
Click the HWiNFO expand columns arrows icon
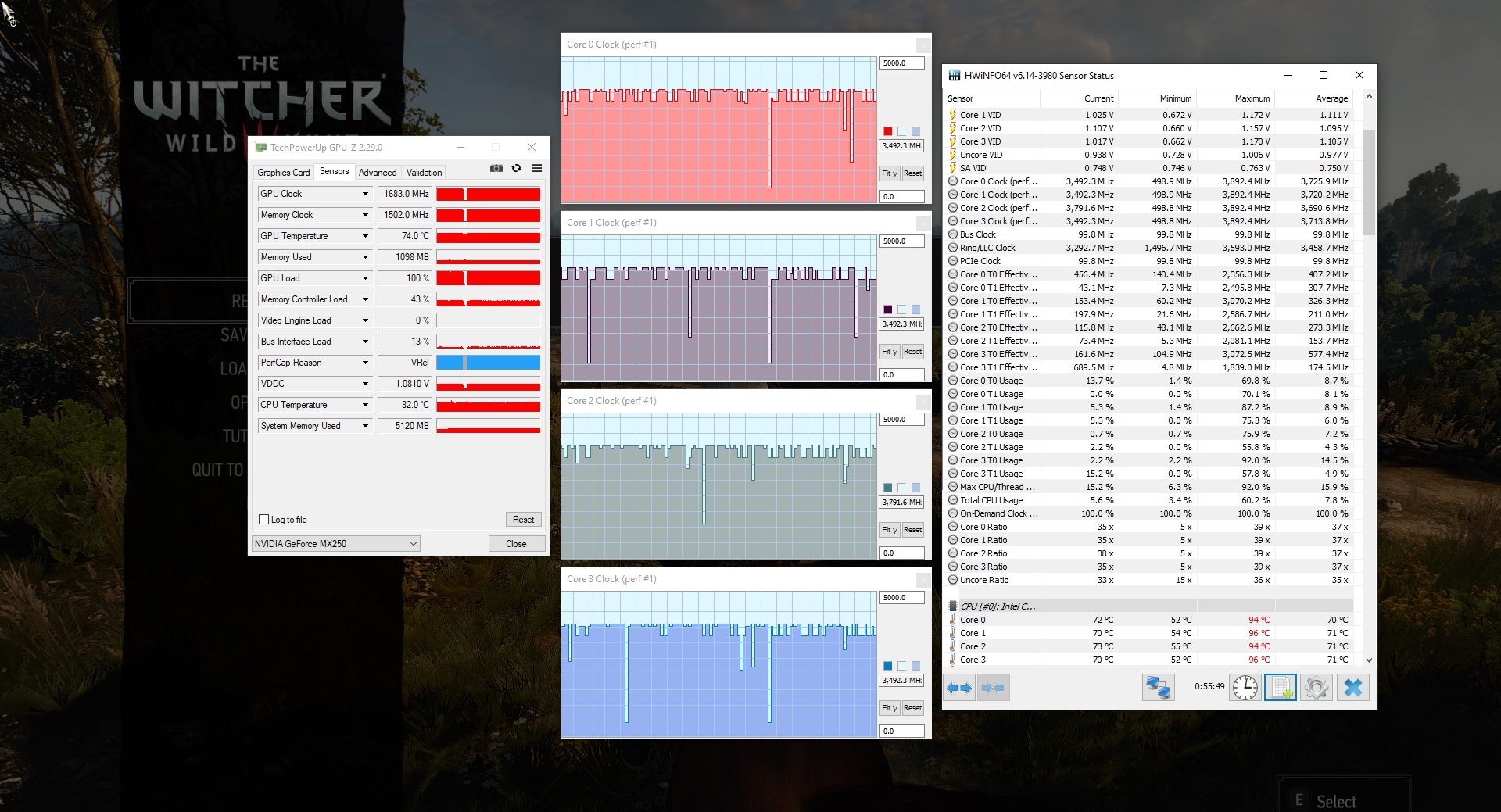(958, 688)
